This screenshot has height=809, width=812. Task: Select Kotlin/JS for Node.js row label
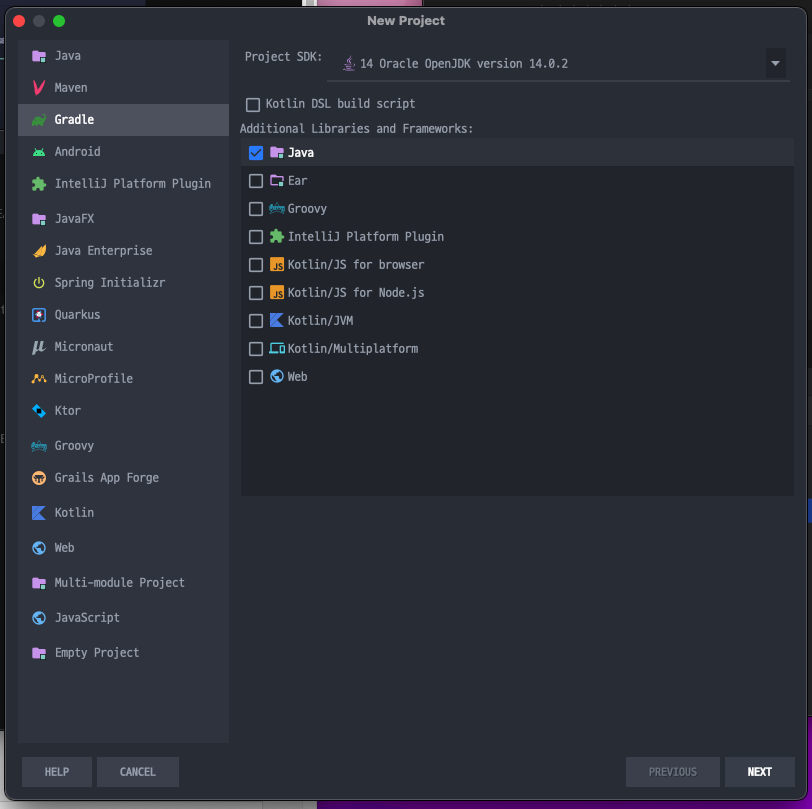point(356,293)
